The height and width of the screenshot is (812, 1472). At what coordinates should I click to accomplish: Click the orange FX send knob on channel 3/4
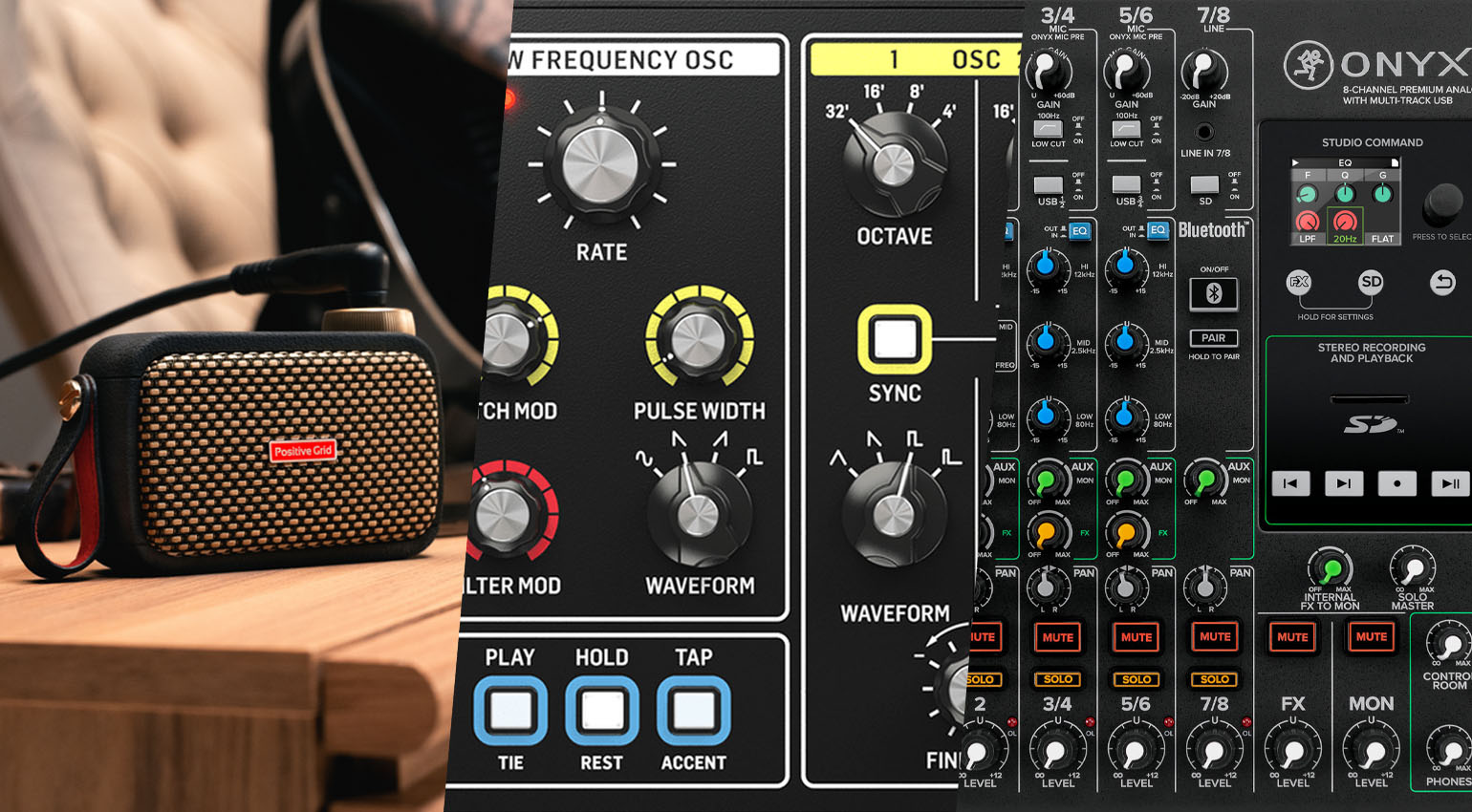1047,533
